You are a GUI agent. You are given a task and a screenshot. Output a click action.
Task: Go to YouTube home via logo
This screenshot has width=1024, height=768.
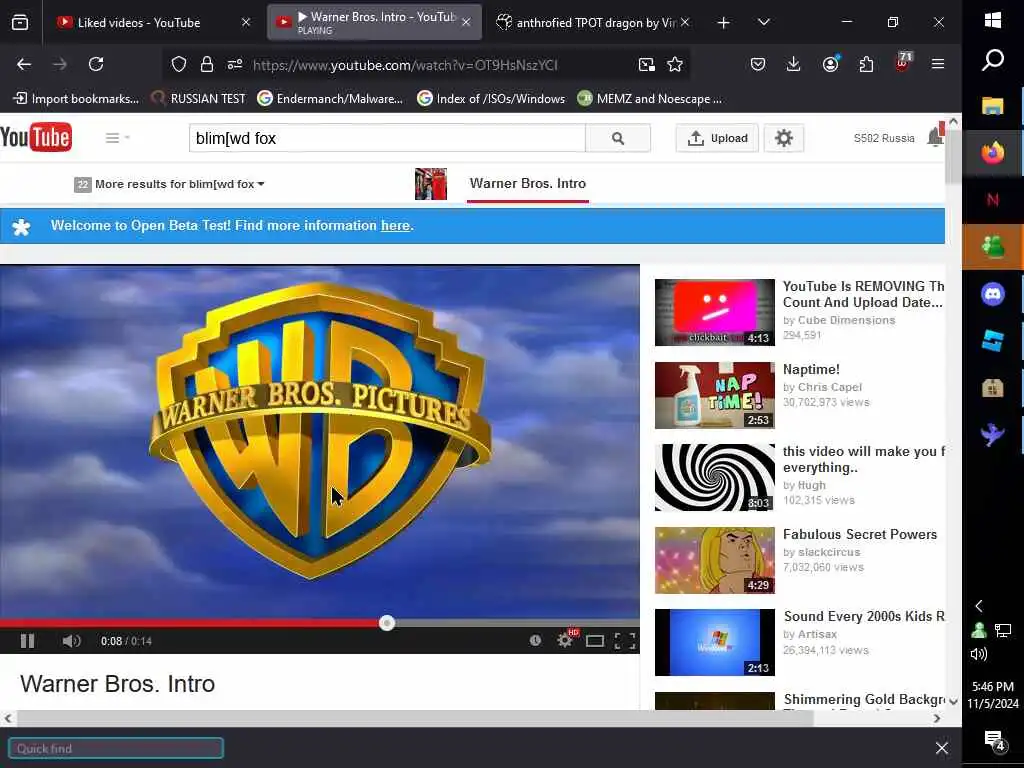(x=36, y=137)
